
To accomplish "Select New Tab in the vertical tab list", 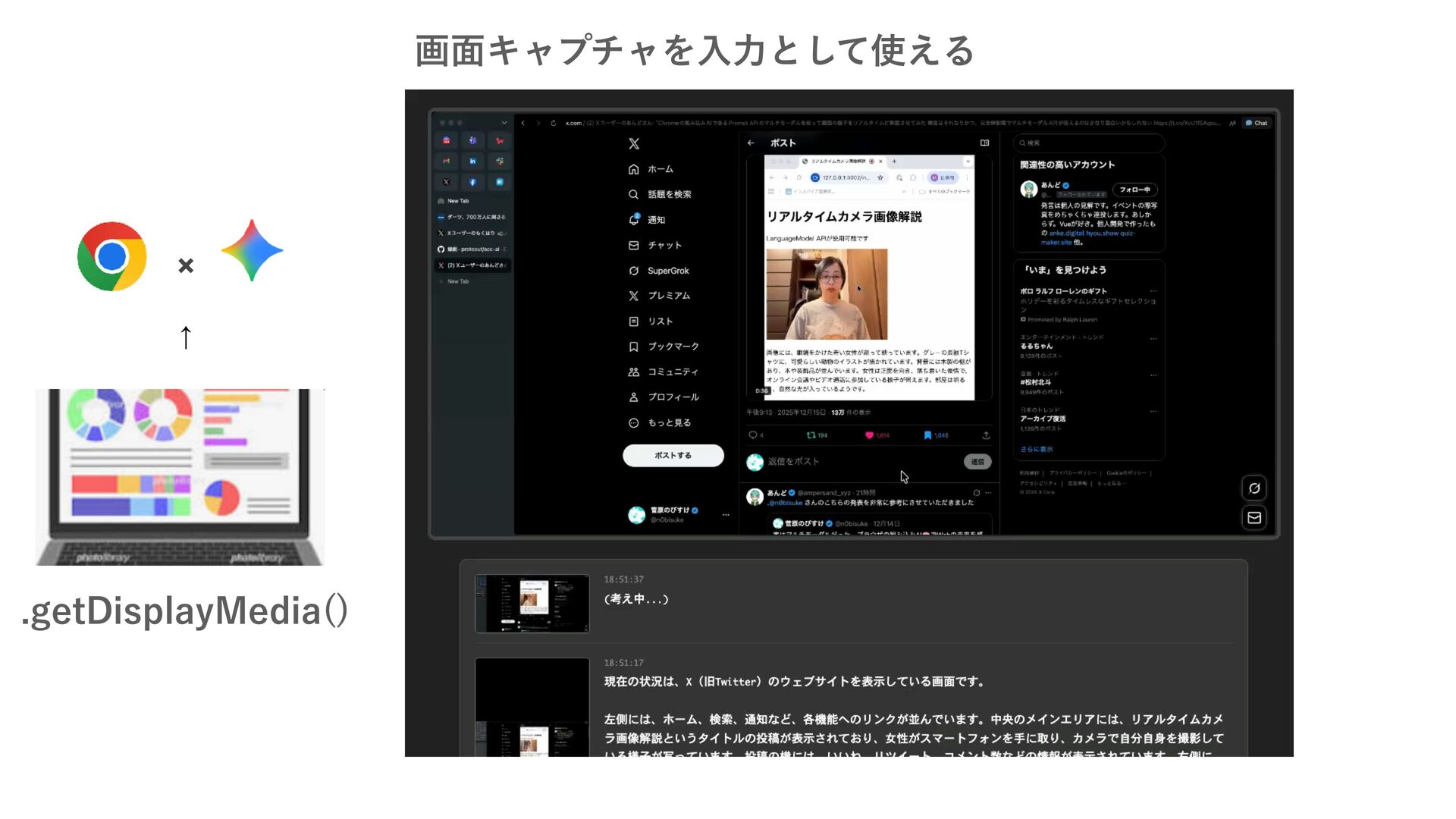I will (458, 201).
